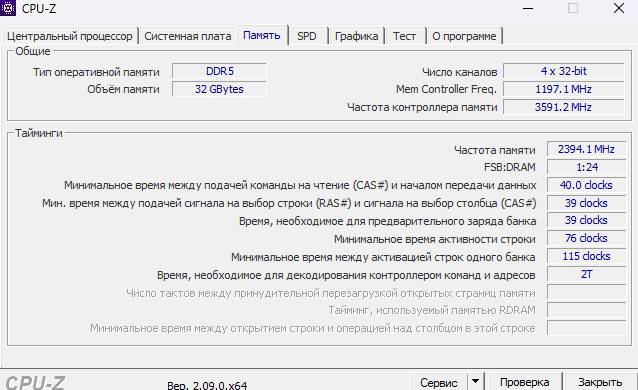
Task: Click the CPU-Z title bar icon
Action: click(8, 8)
